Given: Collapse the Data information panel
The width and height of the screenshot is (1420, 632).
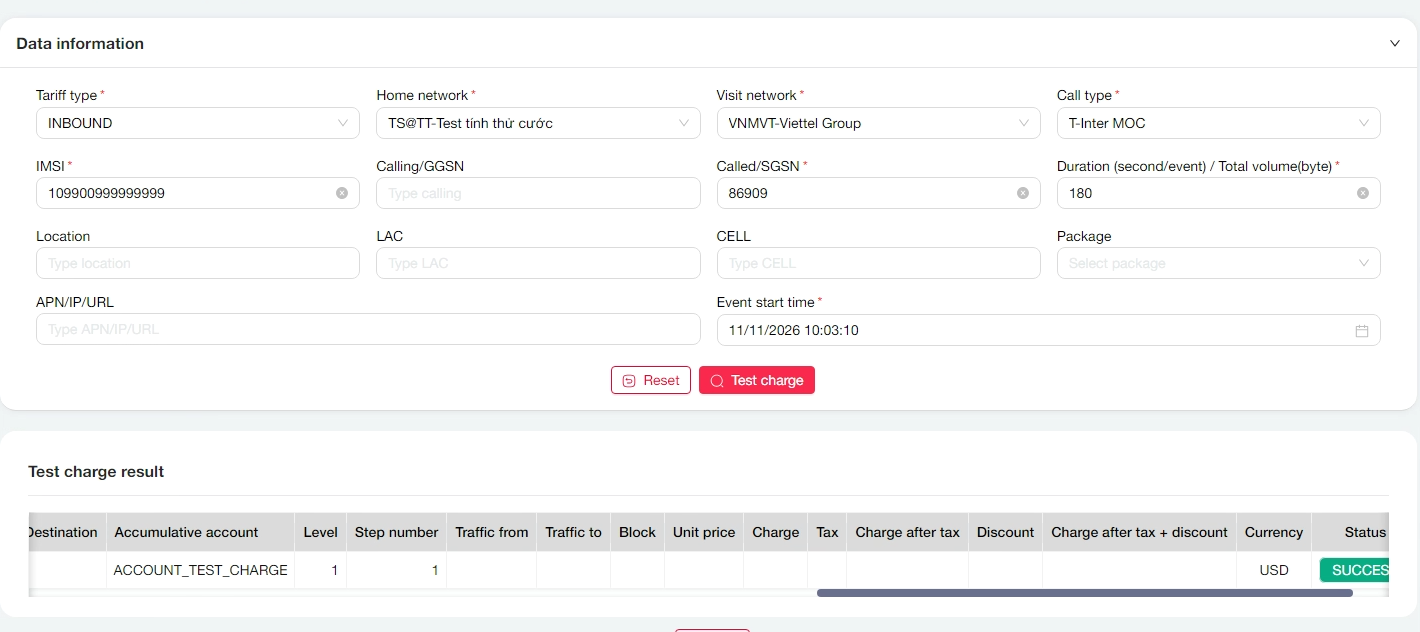Looking at the screenshot, I should (x=1394, y=43).
